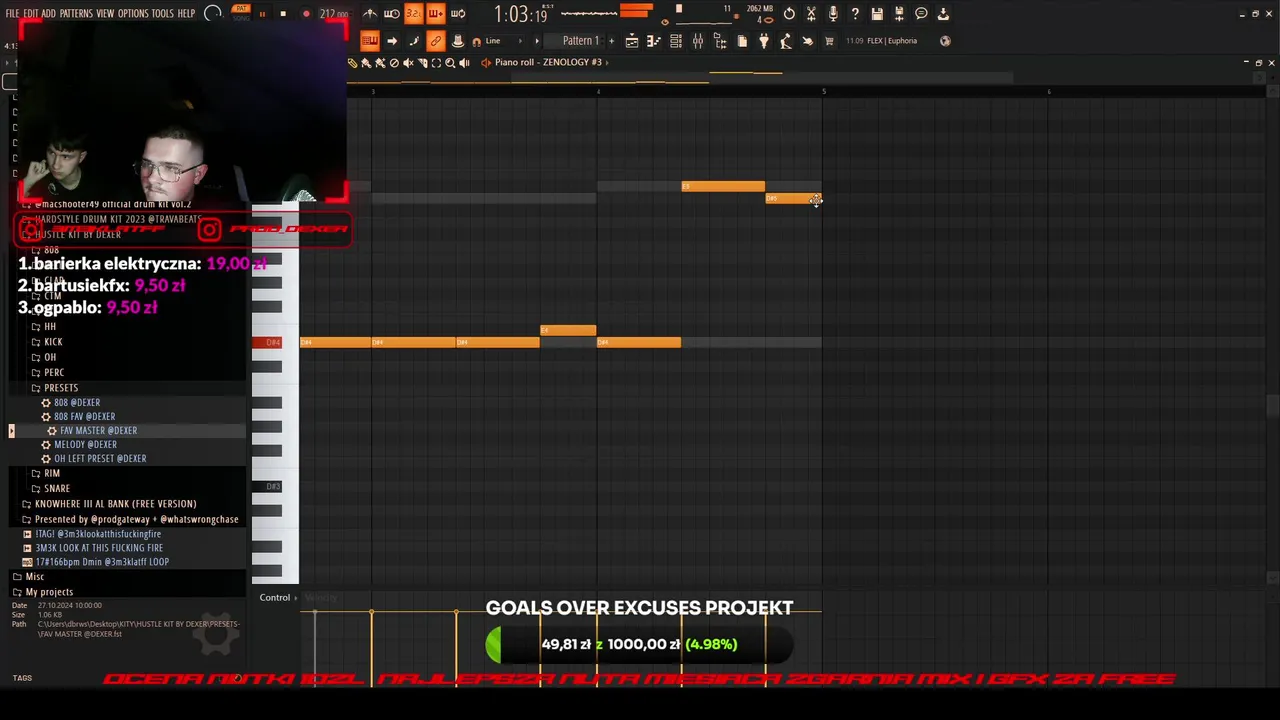Open the Control lane dropdown
Viewport: 1280px width, 720px height.
278,598
